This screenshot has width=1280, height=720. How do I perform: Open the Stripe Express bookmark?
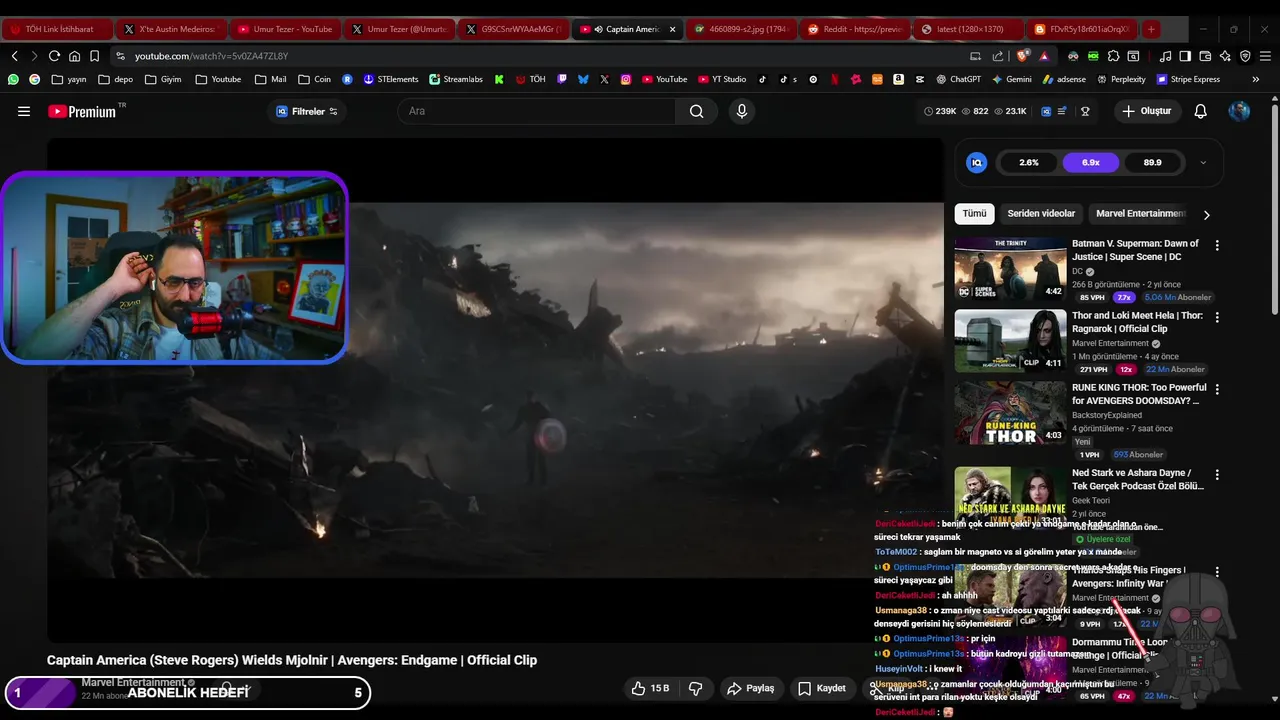[x=1189, y=79]
